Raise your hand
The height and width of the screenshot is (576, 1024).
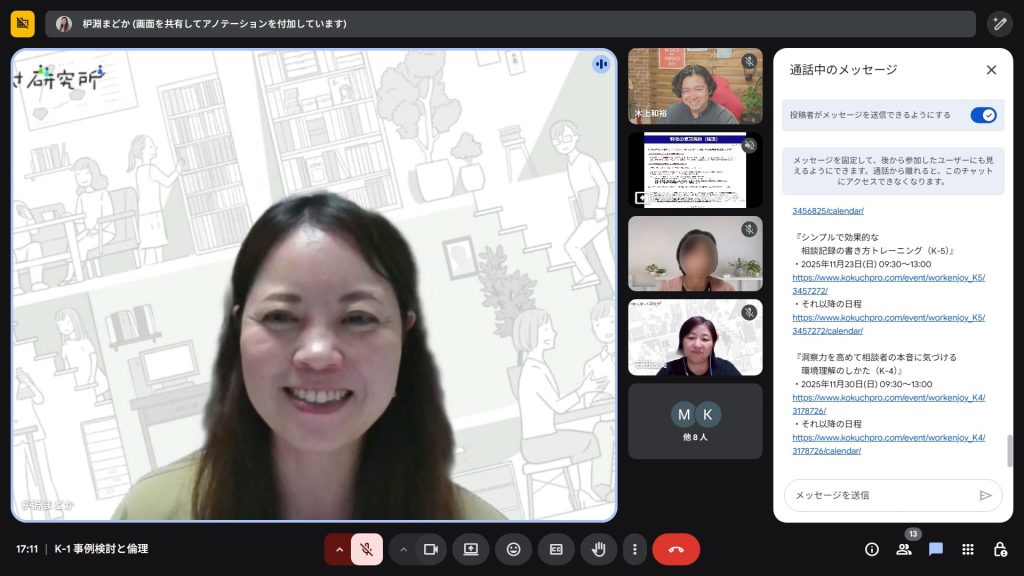(x=598, y=549)
